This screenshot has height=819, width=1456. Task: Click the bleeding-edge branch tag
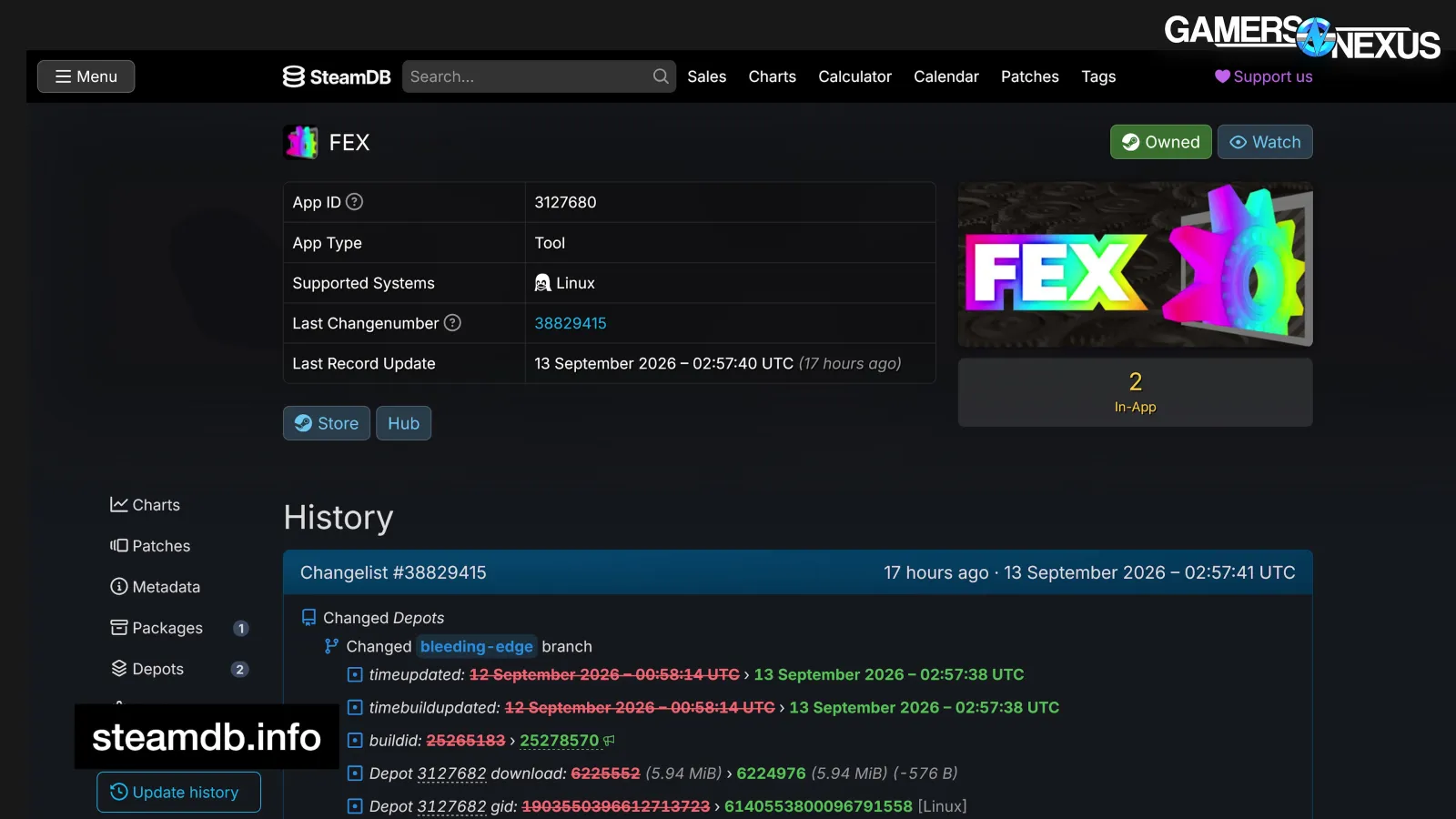[477, 646]
